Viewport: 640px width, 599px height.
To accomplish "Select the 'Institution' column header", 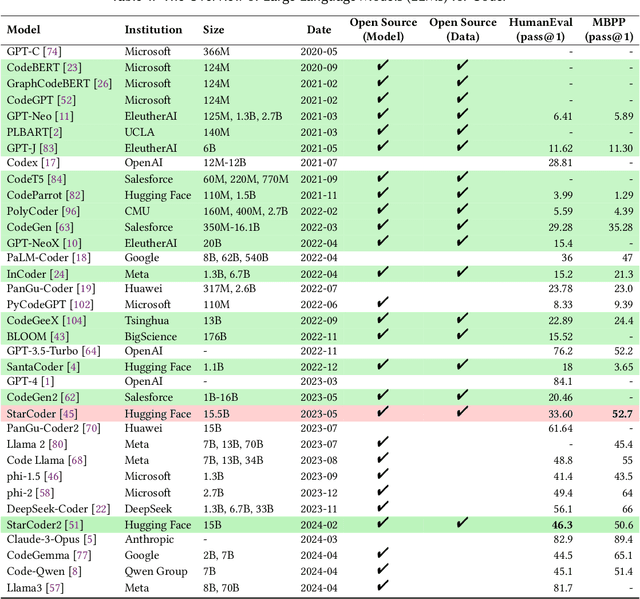I will pos(153,29).
